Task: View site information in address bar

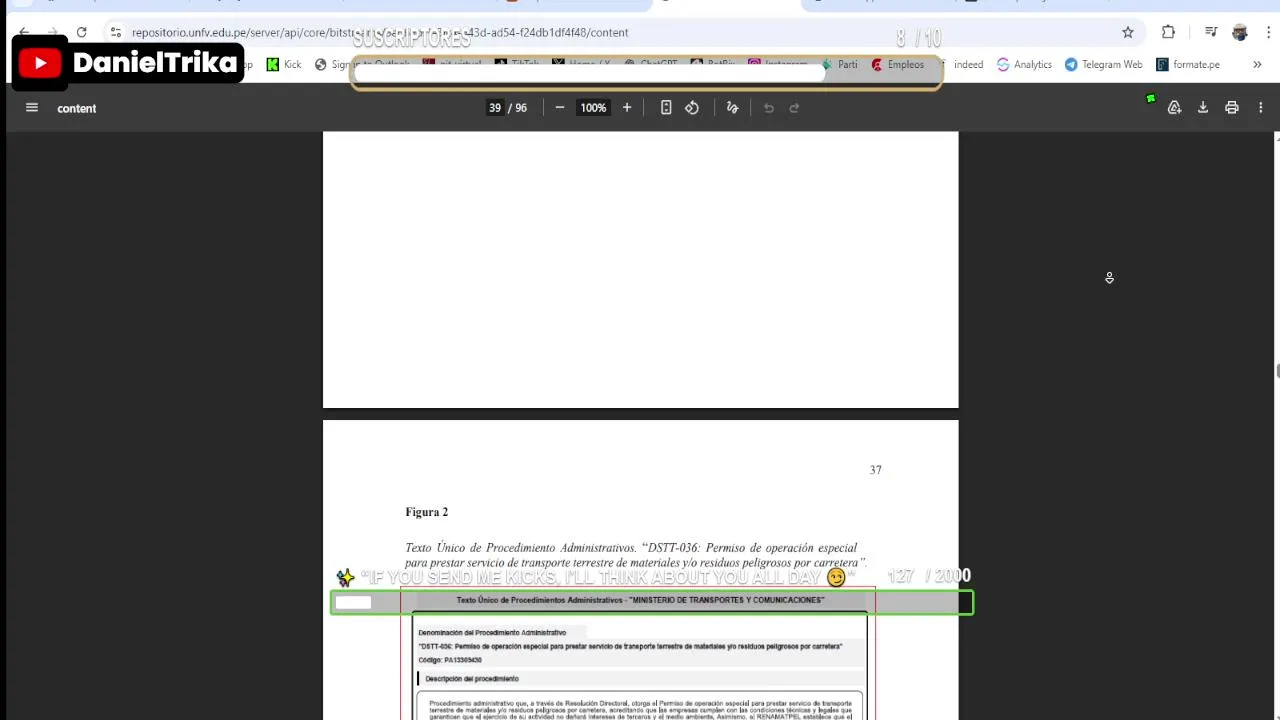Action: (x=116, y=32)
